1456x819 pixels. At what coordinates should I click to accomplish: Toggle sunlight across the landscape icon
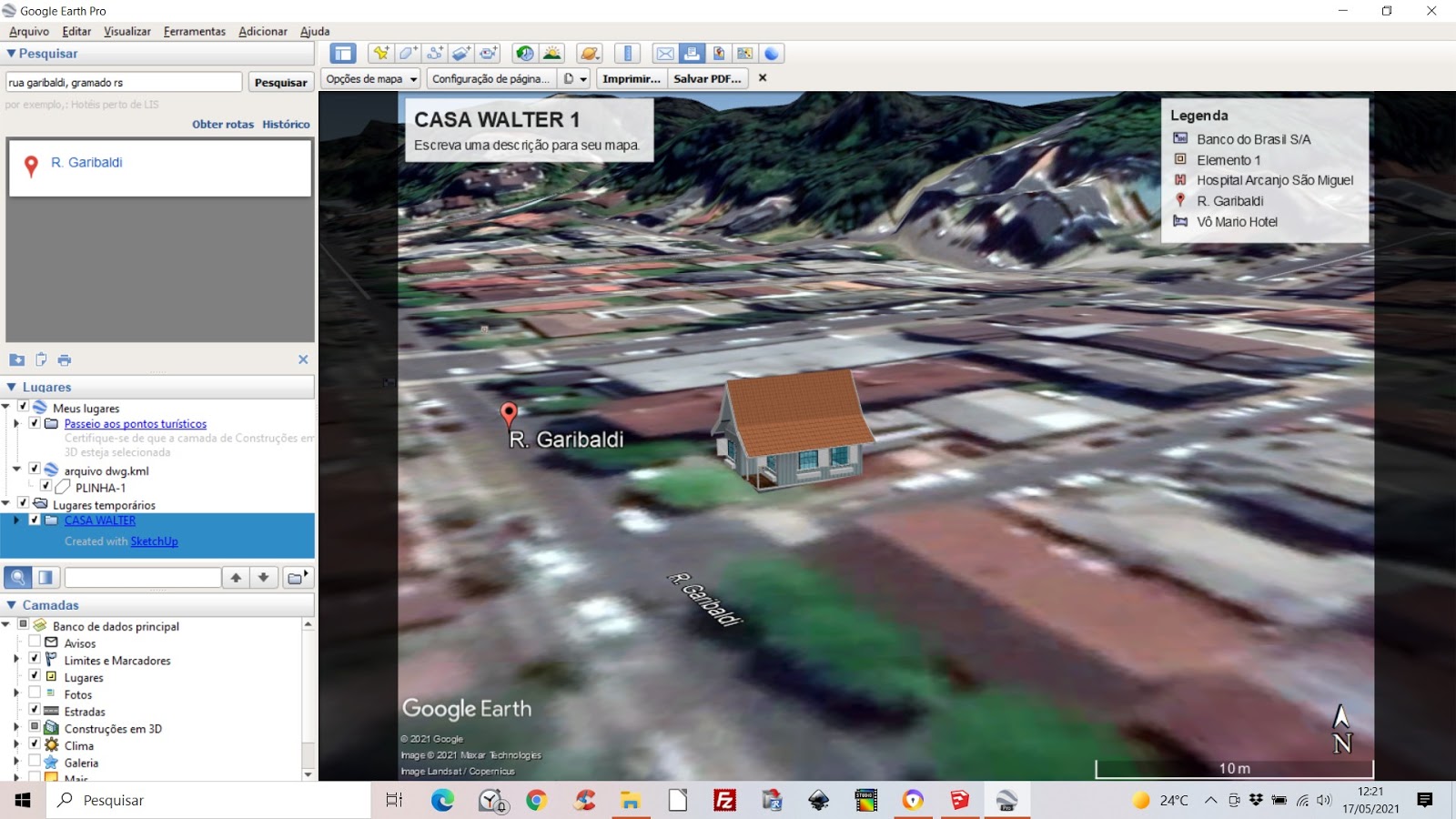tap(551, 54)
